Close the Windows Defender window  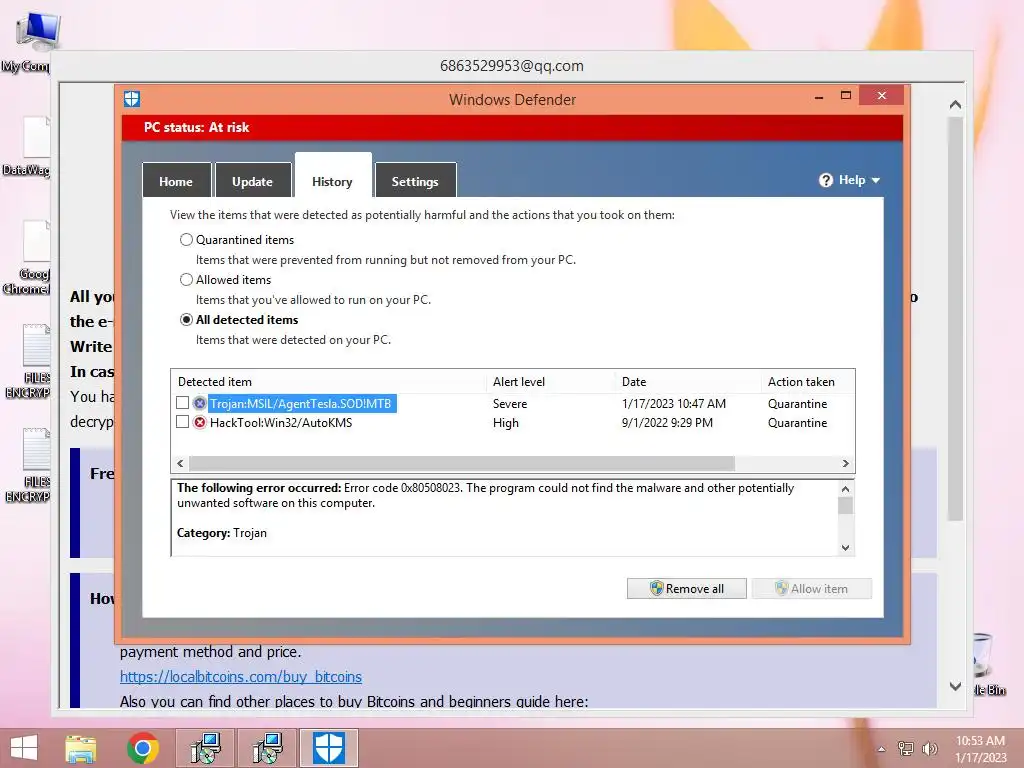[882, 95]
